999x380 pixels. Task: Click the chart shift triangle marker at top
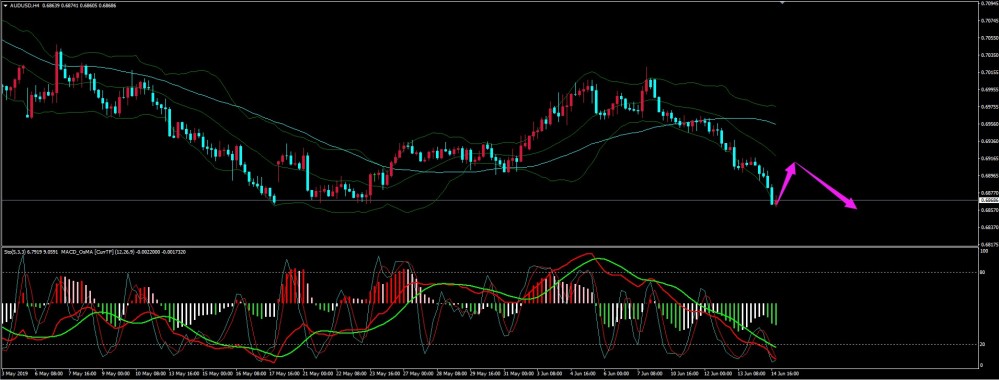[782, 3]
